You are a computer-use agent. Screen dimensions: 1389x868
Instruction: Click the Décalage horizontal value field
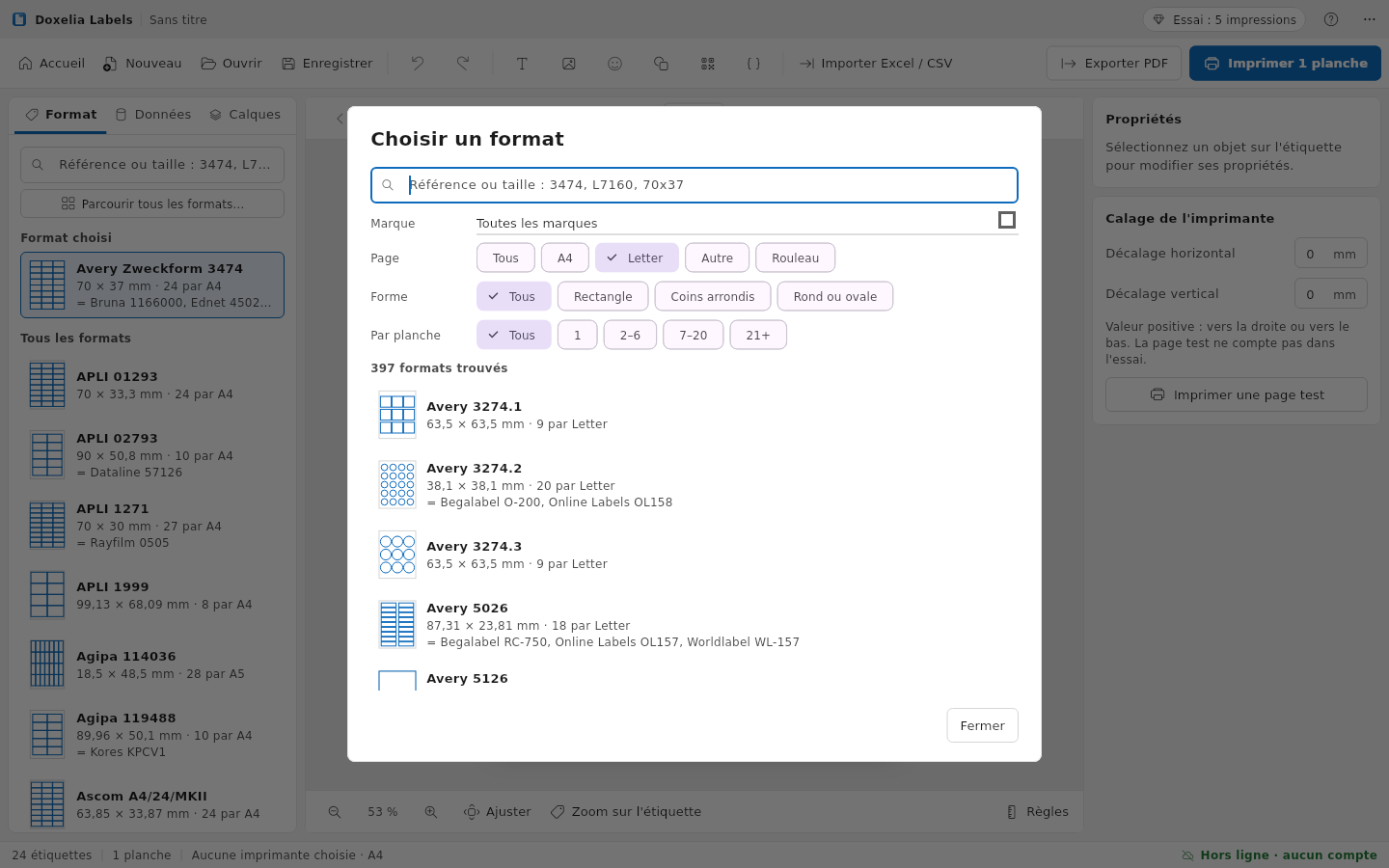coord(1331,254)
